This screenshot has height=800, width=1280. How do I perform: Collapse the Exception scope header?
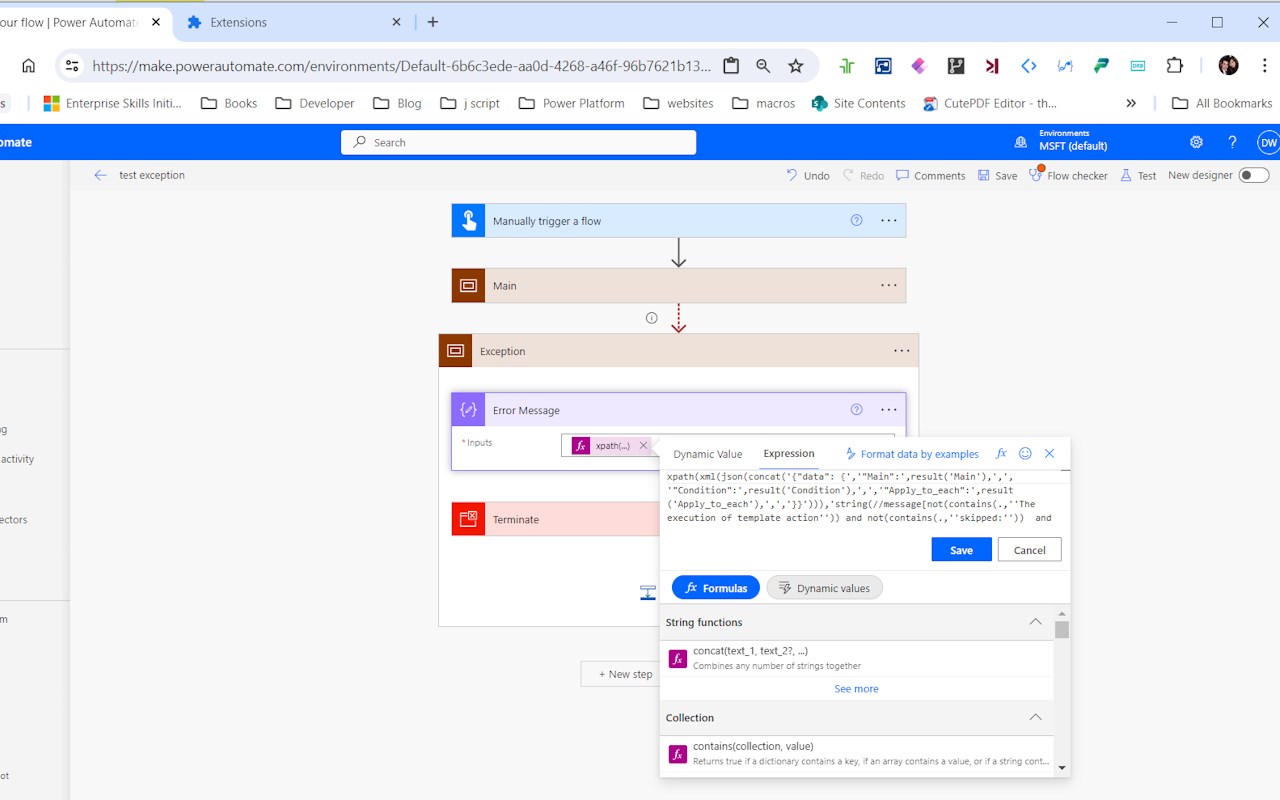click(678, 351)
